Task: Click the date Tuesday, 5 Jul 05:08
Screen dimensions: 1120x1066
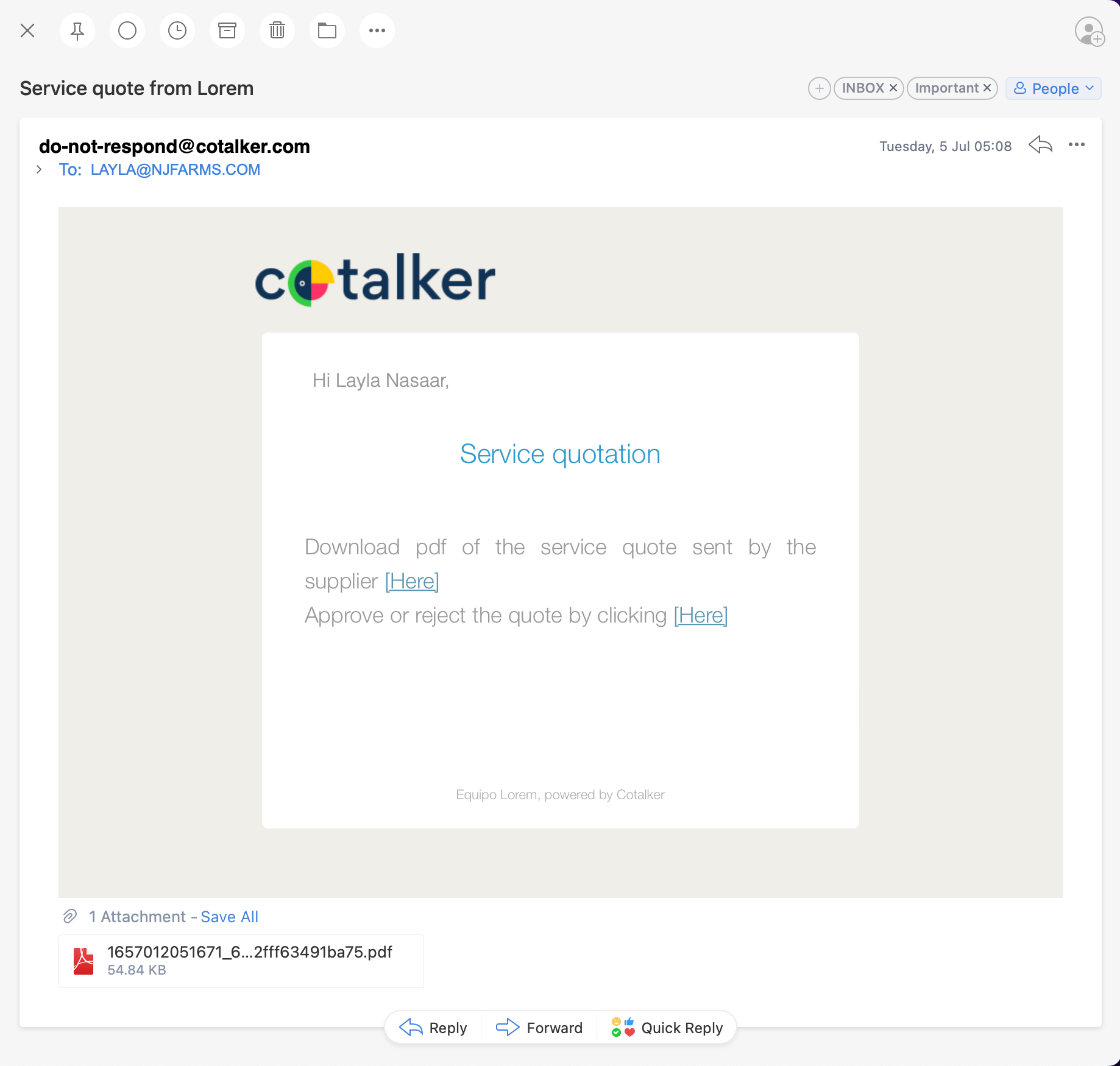Action: pos(945,146)
